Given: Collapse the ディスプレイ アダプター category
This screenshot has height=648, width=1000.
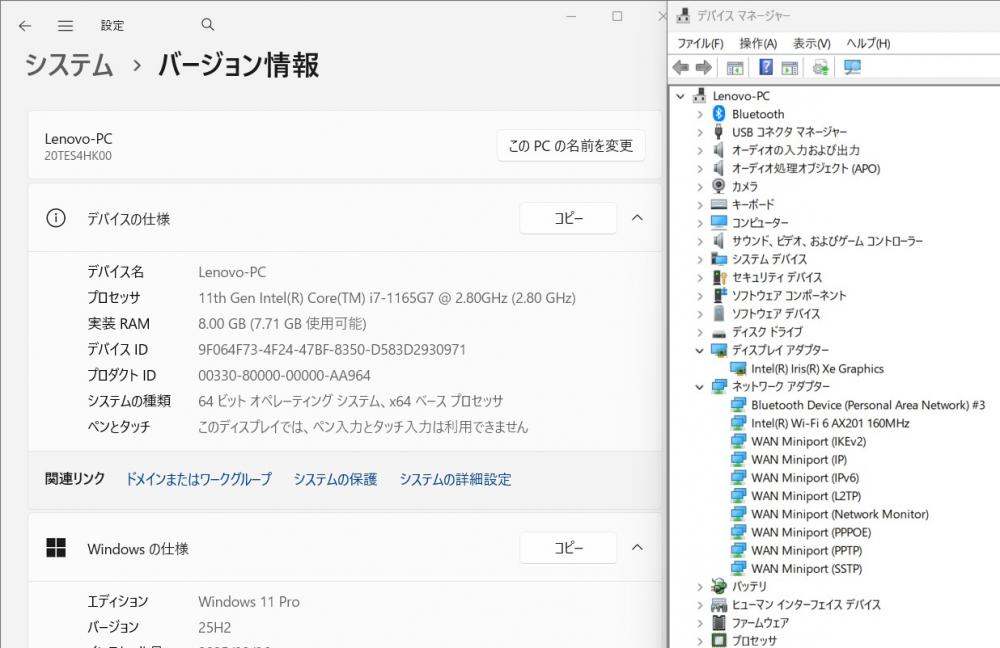Looking at the screenshot, I should [700, 350].
